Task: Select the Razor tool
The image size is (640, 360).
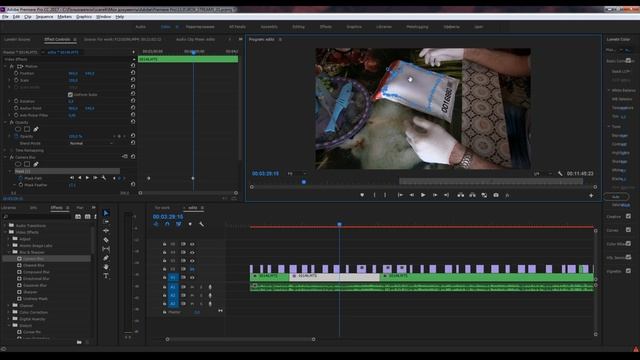Action: click(x=106, y=240)
